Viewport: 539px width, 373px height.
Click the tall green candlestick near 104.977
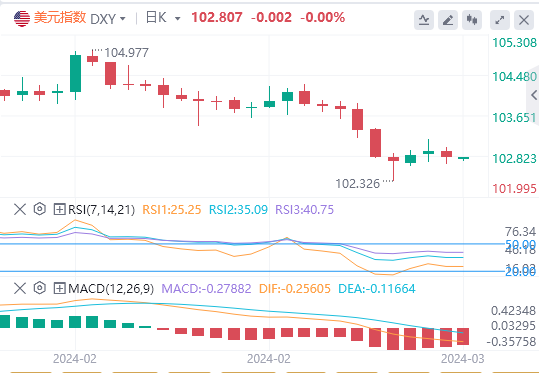[75, 73]
